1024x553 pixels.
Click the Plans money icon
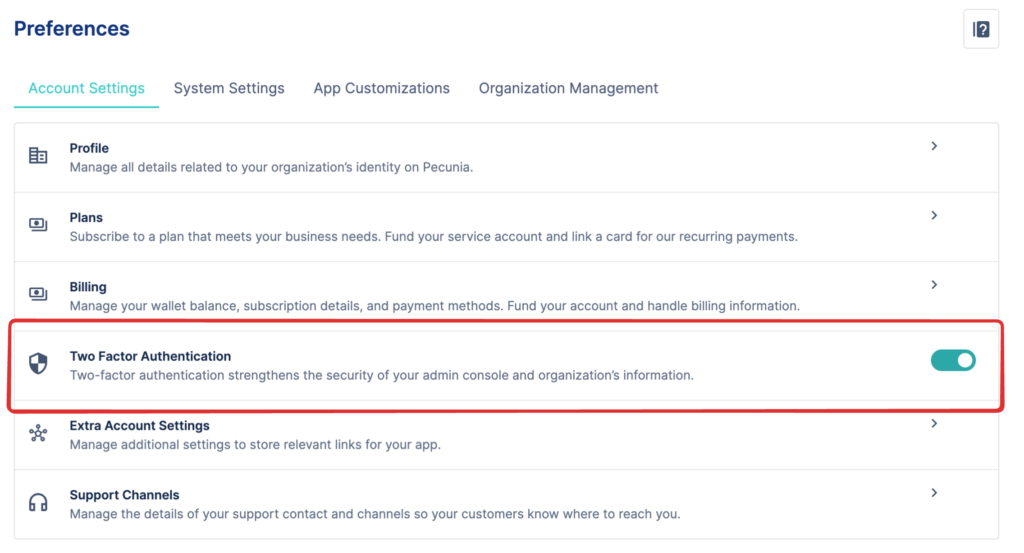[38, 225]
